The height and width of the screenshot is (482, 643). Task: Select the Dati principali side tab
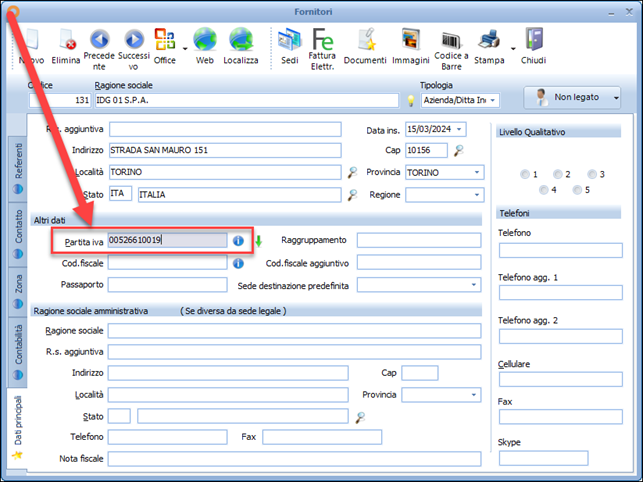click(x=17, y=427)
